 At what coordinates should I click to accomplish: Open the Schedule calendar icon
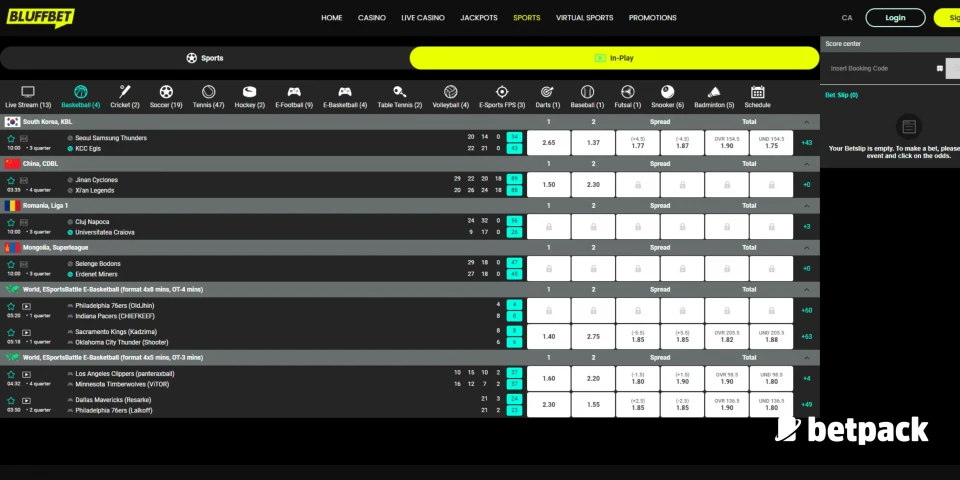pos(757,92)
